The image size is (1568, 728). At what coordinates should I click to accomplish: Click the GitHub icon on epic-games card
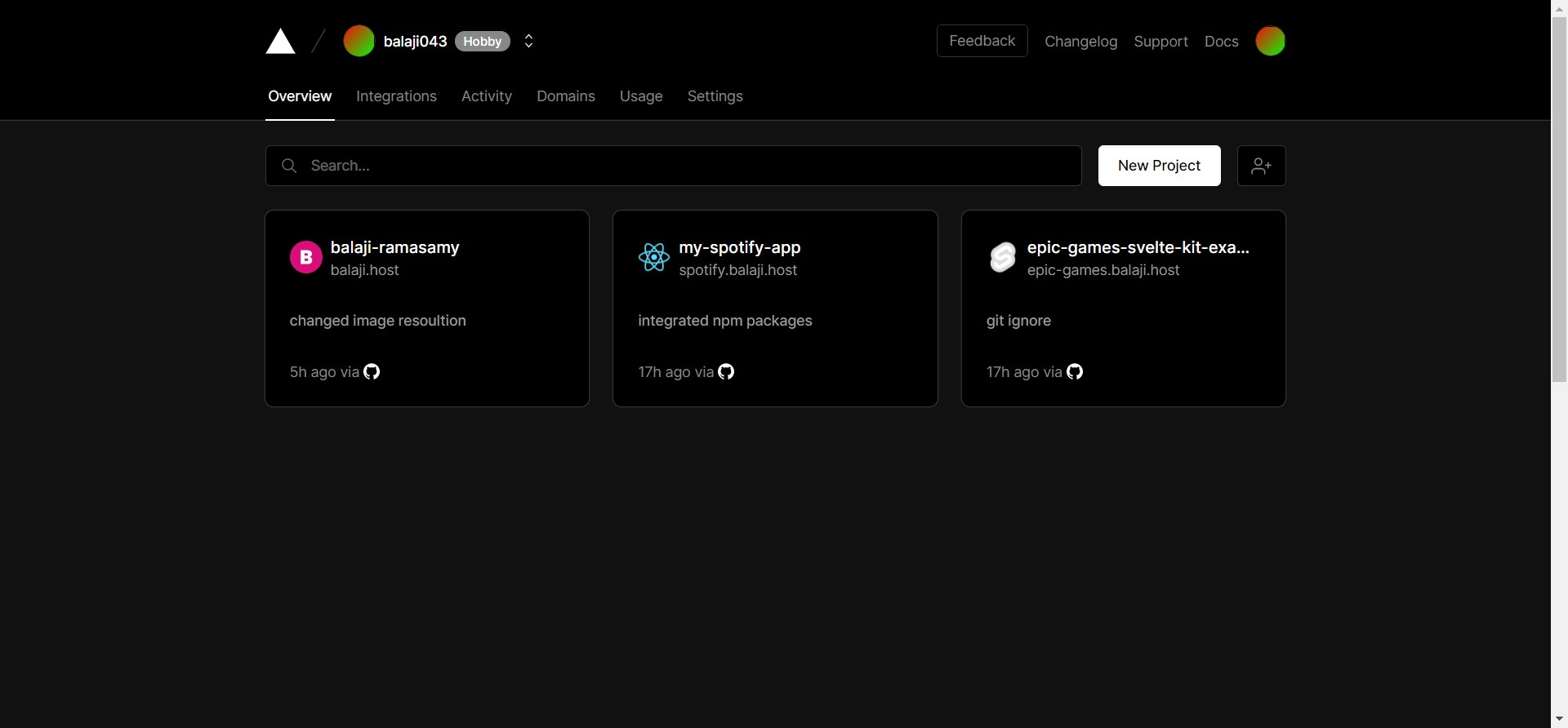tap(1075, 371)
